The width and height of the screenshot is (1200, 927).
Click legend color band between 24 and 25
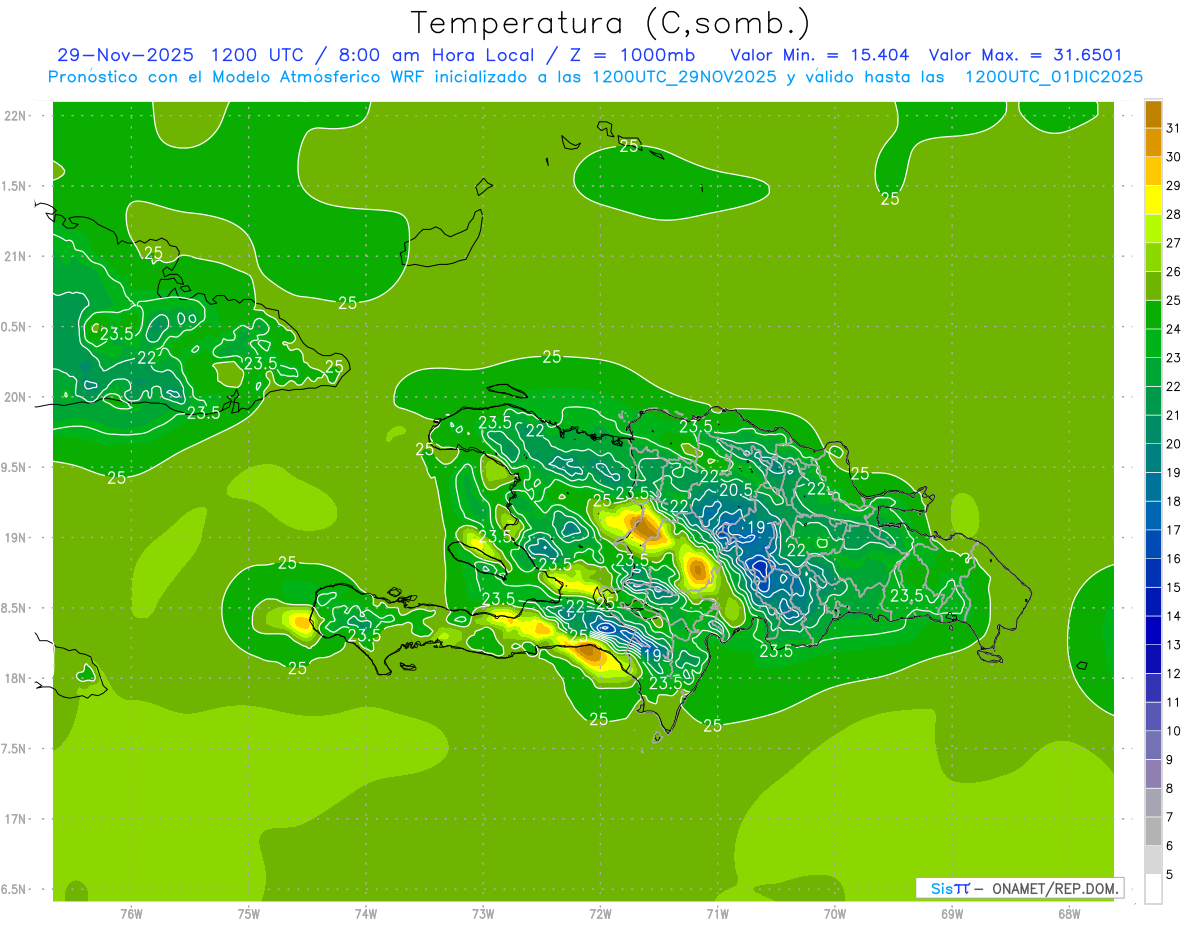[x=1153, y=315]
